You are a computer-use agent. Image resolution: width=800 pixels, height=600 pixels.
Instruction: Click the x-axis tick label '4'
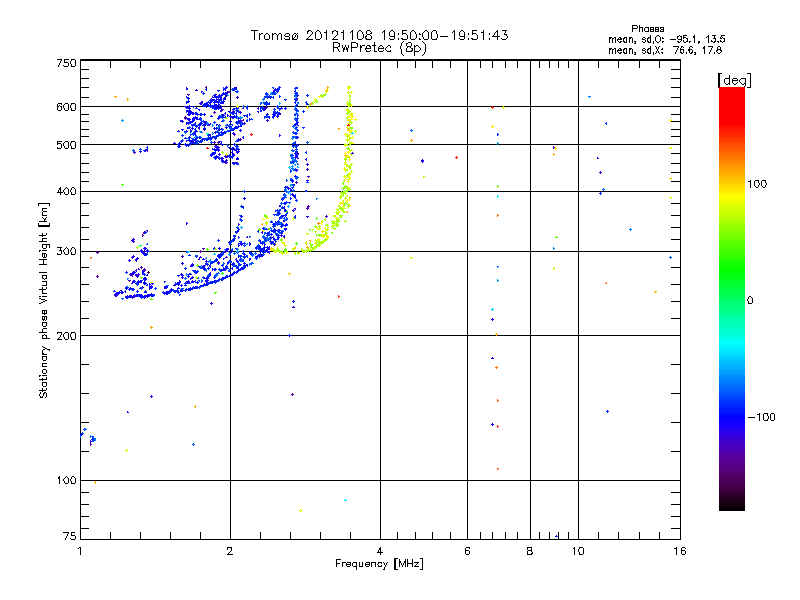coord(380,551)
